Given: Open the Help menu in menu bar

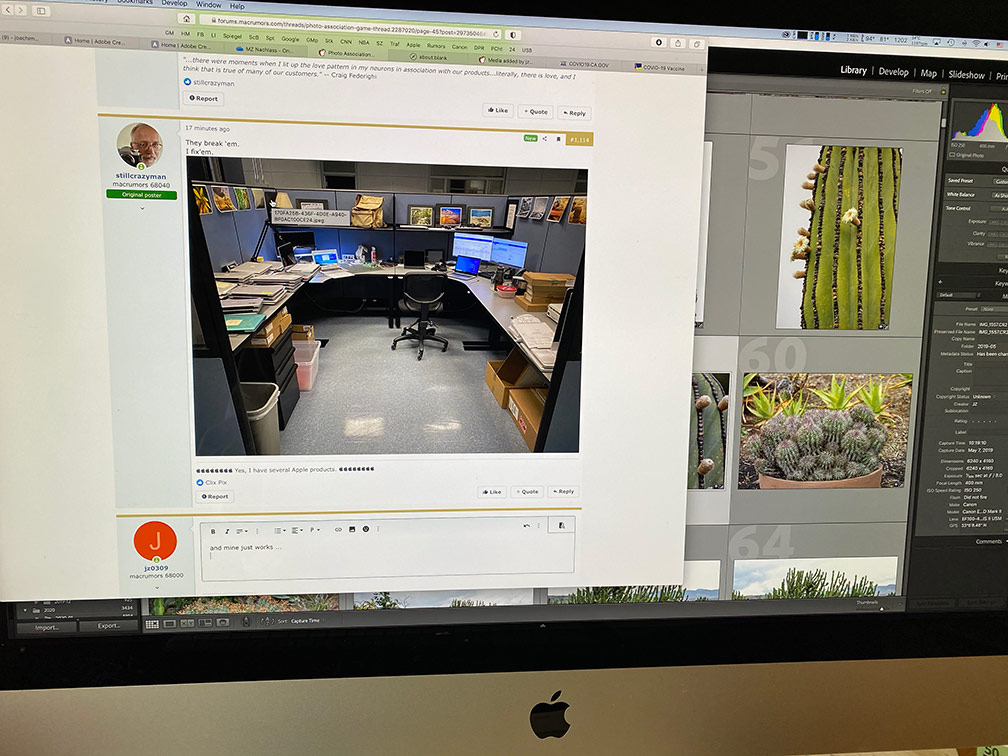Looking at the screenshot, I should click(237, 6).
